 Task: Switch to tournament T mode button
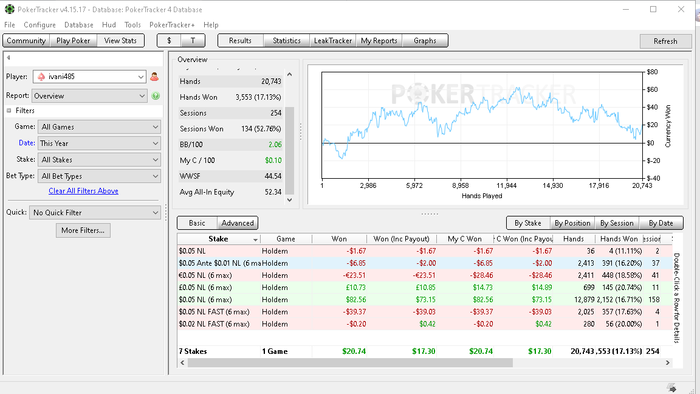(x=193, y=41)
